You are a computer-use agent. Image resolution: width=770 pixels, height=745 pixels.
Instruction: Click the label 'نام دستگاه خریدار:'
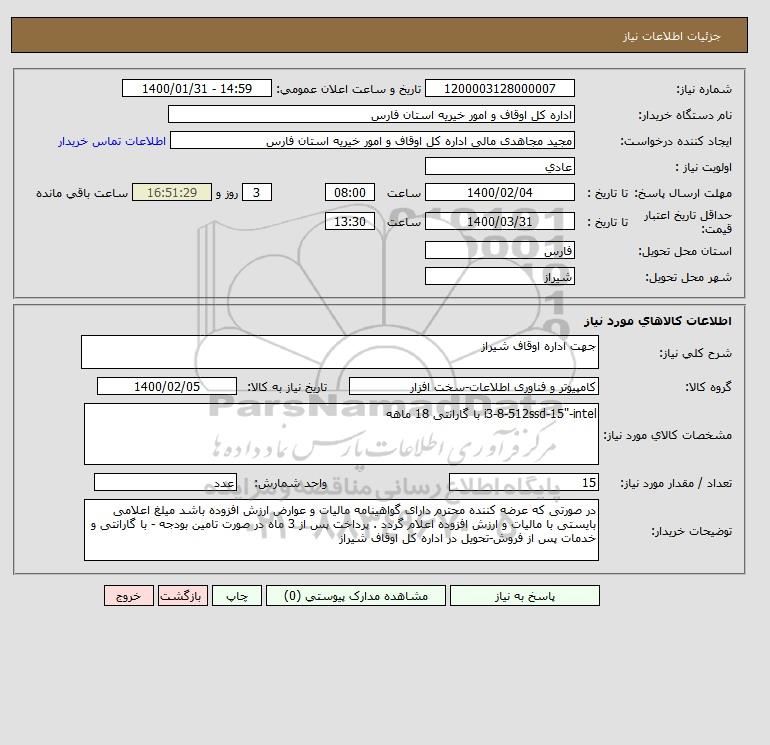point(685,115)
